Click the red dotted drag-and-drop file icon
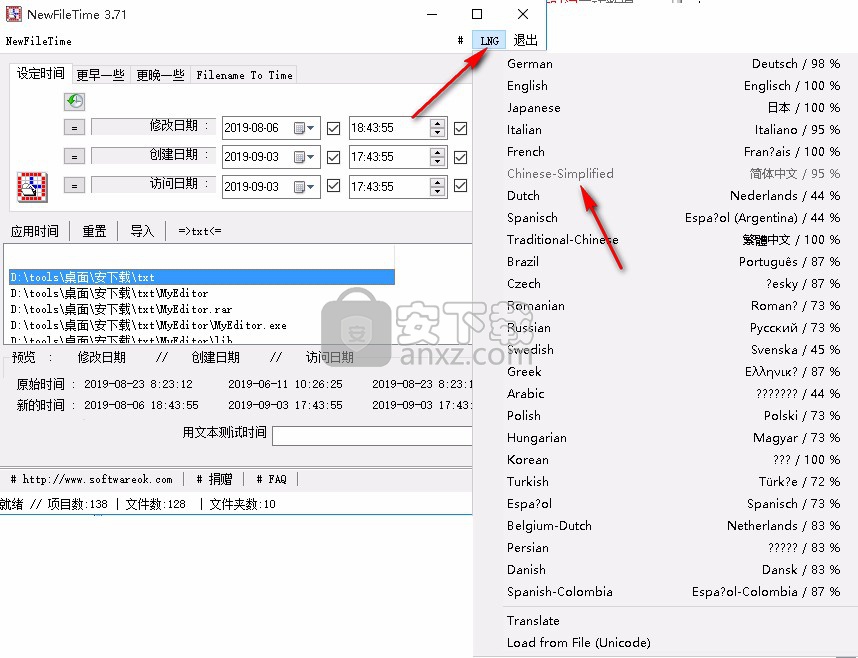Image resolution: width=858 pixels, height=658 pixels. tap(32, 187)
